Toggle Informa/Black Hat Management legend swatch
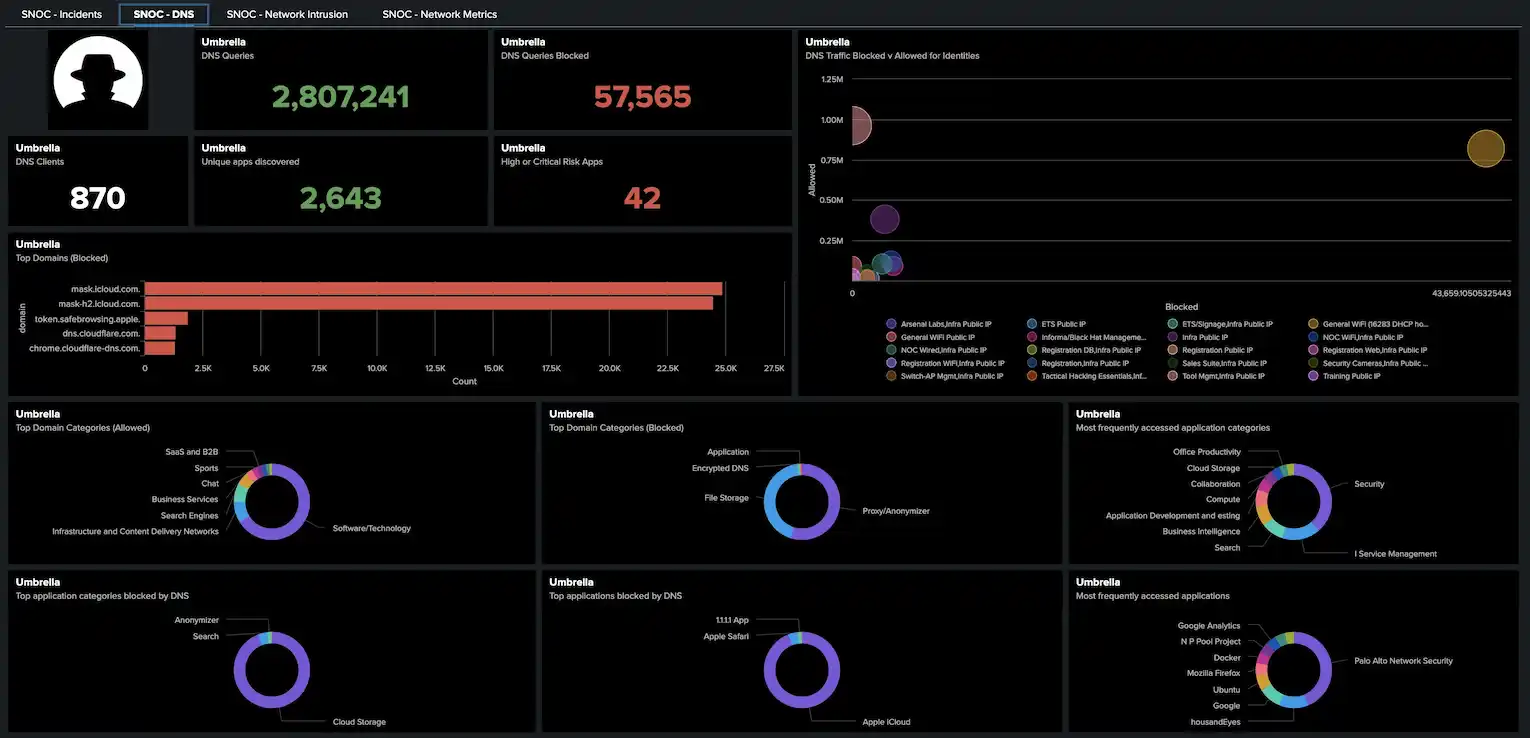This screenshot has width=1530, height=738. click(1032, 337)
